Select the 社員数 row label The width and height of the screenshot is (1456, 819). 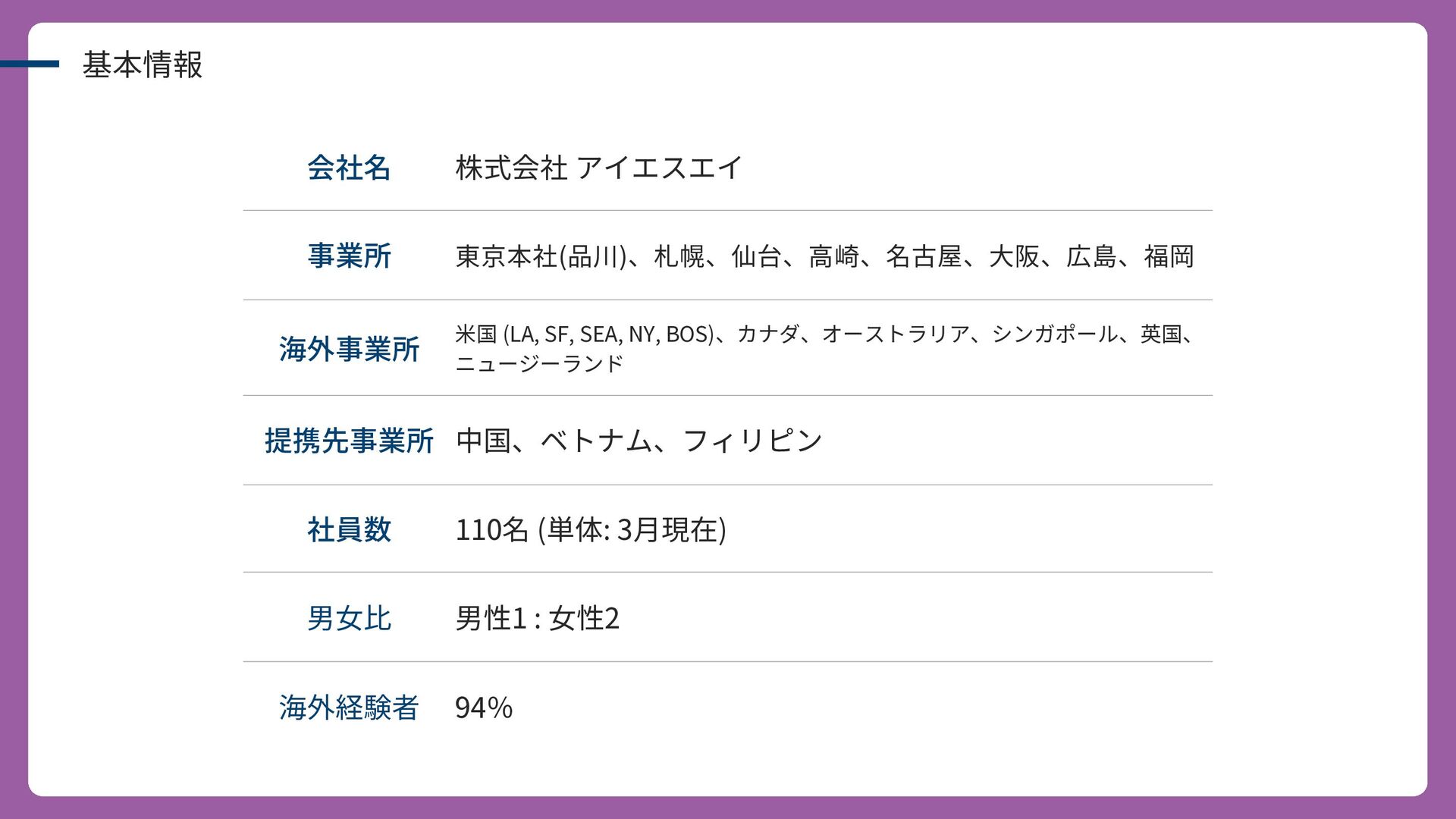(349, 529)
